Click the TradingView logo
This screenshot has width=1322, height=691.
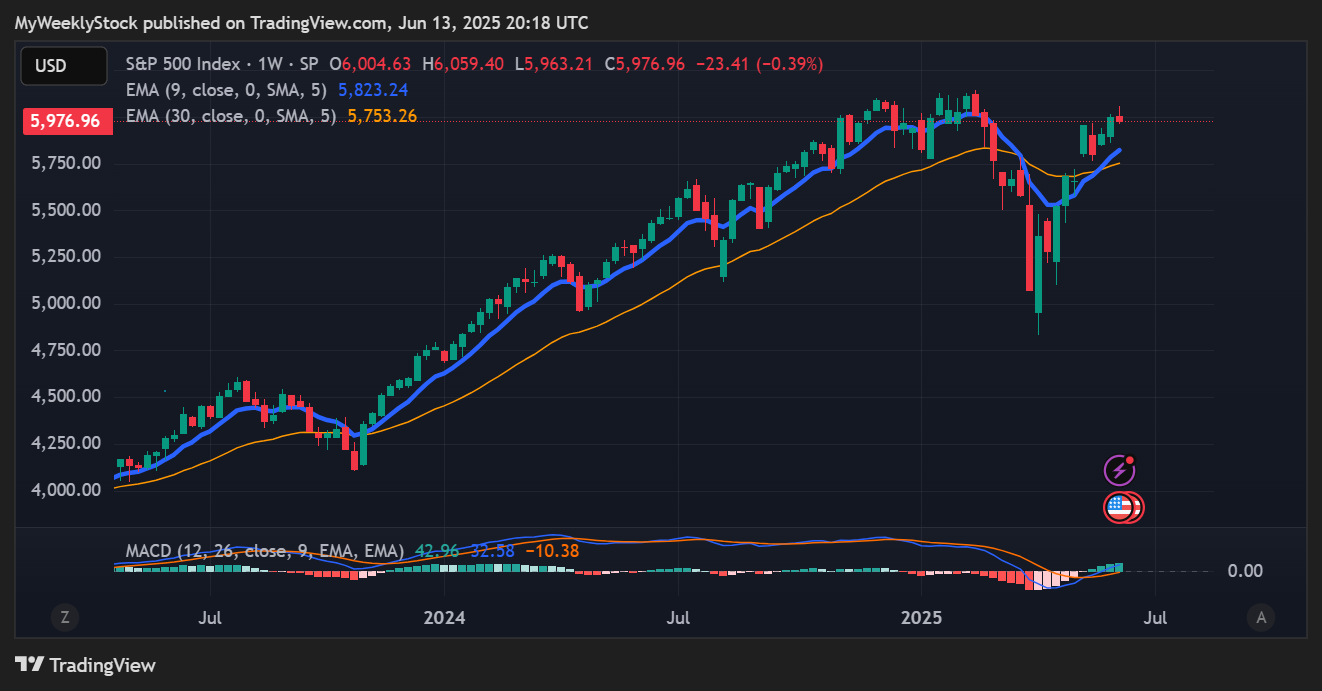pos(86,665)
